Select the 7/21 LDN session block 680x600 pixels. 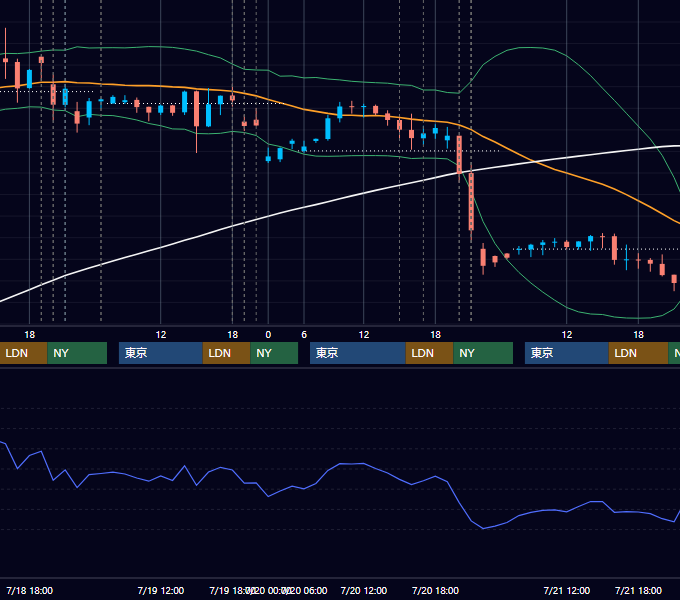coord(638,353)
